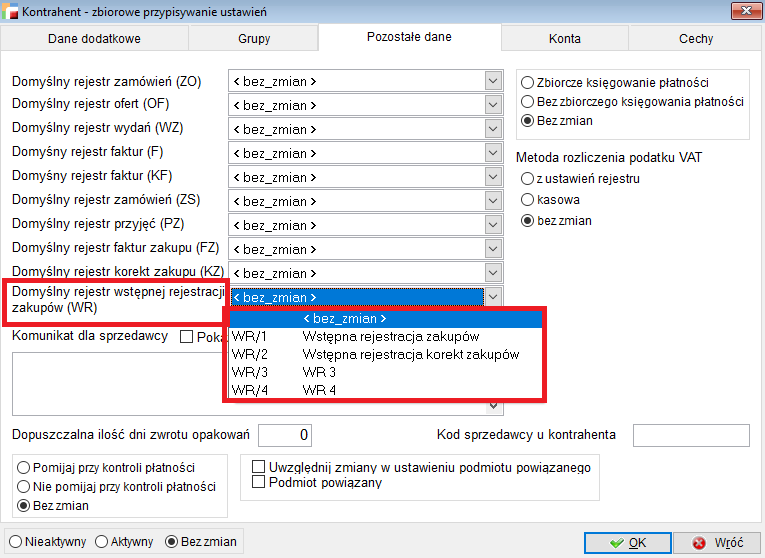This screenshot has width=765, height=558.
Task: Open the Domyślny rejestr wydań (WZ) dropdown
Action: point(492,129)
